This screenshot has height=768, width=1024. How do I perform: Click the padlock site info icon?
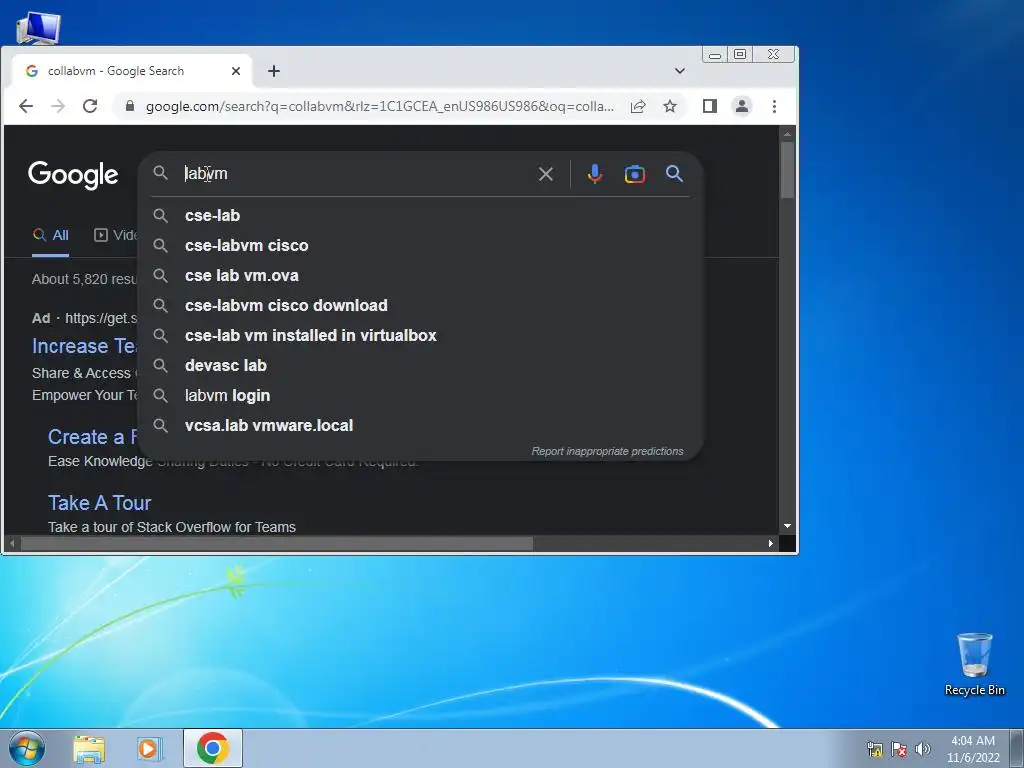pos(129,106)
